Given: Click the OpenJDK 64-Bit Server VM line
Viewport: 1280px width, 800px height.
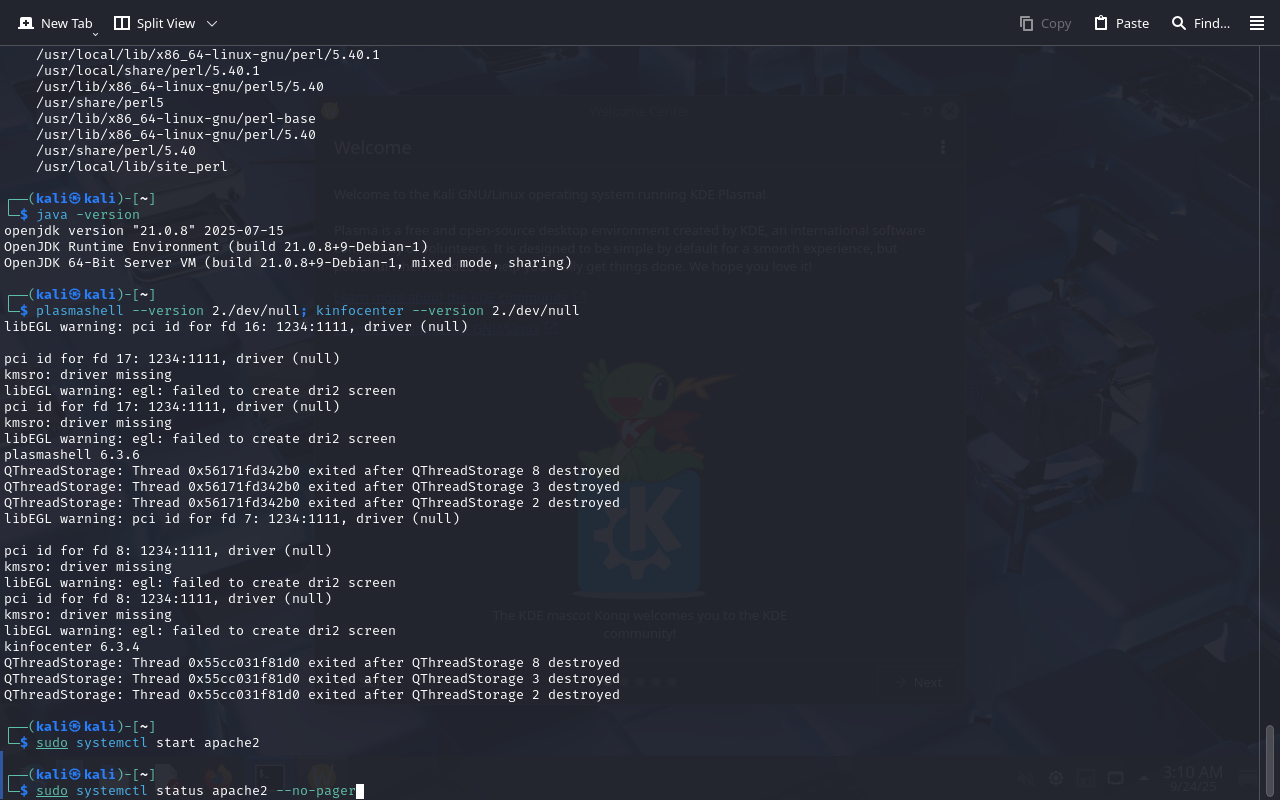Looking at the screenshot, I should click(x=288, y=263).
